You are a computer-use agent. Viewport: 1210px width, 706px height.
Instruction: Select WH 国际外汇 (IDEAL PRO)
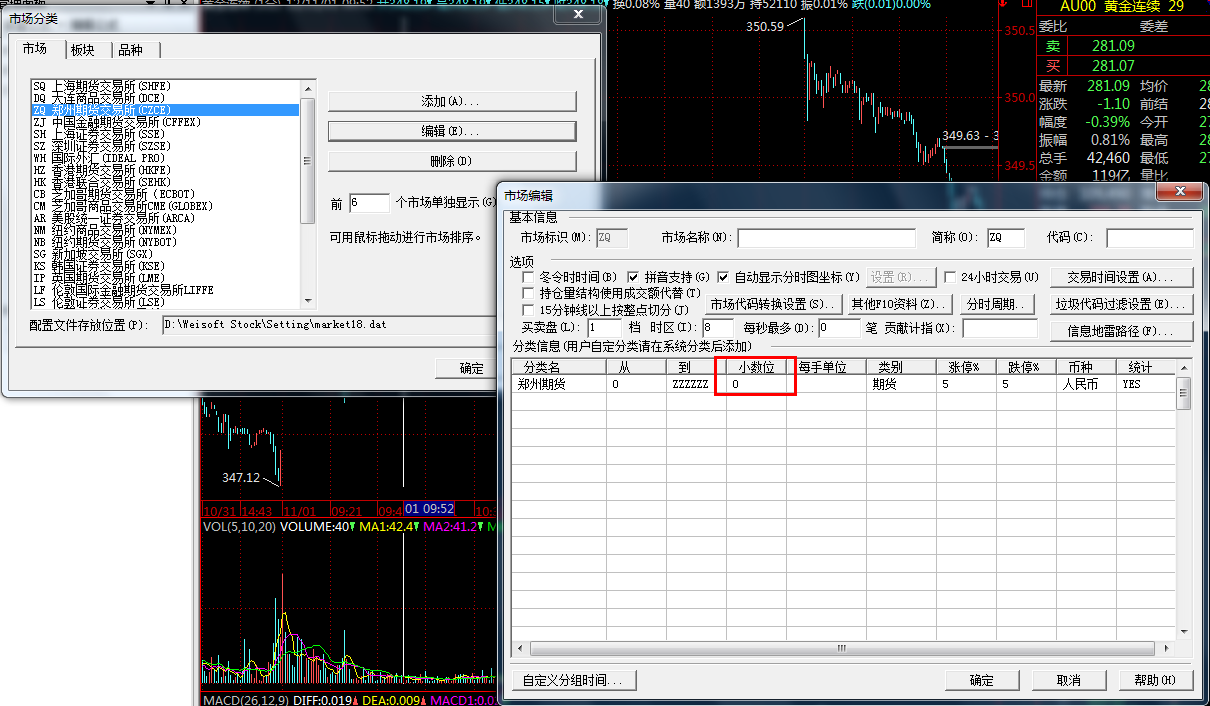(165, 158)
